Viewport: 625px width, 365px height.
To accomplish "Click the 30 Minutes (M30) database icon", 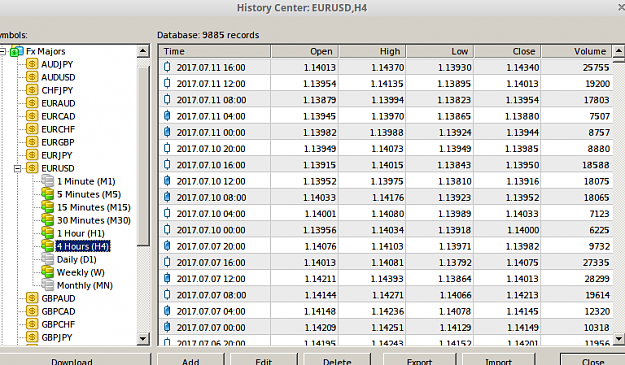I will [47, 220].
